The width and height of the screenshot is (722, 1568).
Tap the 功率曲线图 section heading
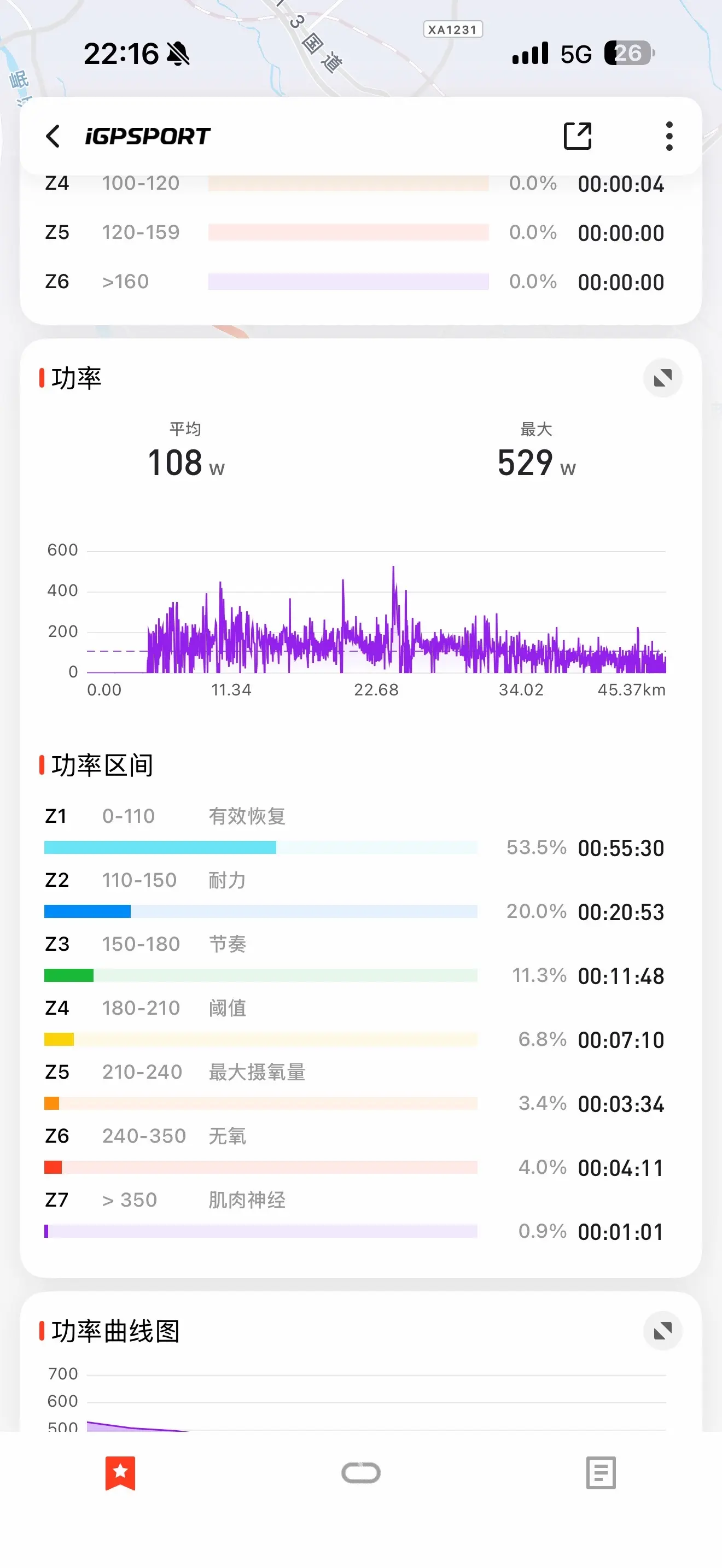[x=115, y=1331]
